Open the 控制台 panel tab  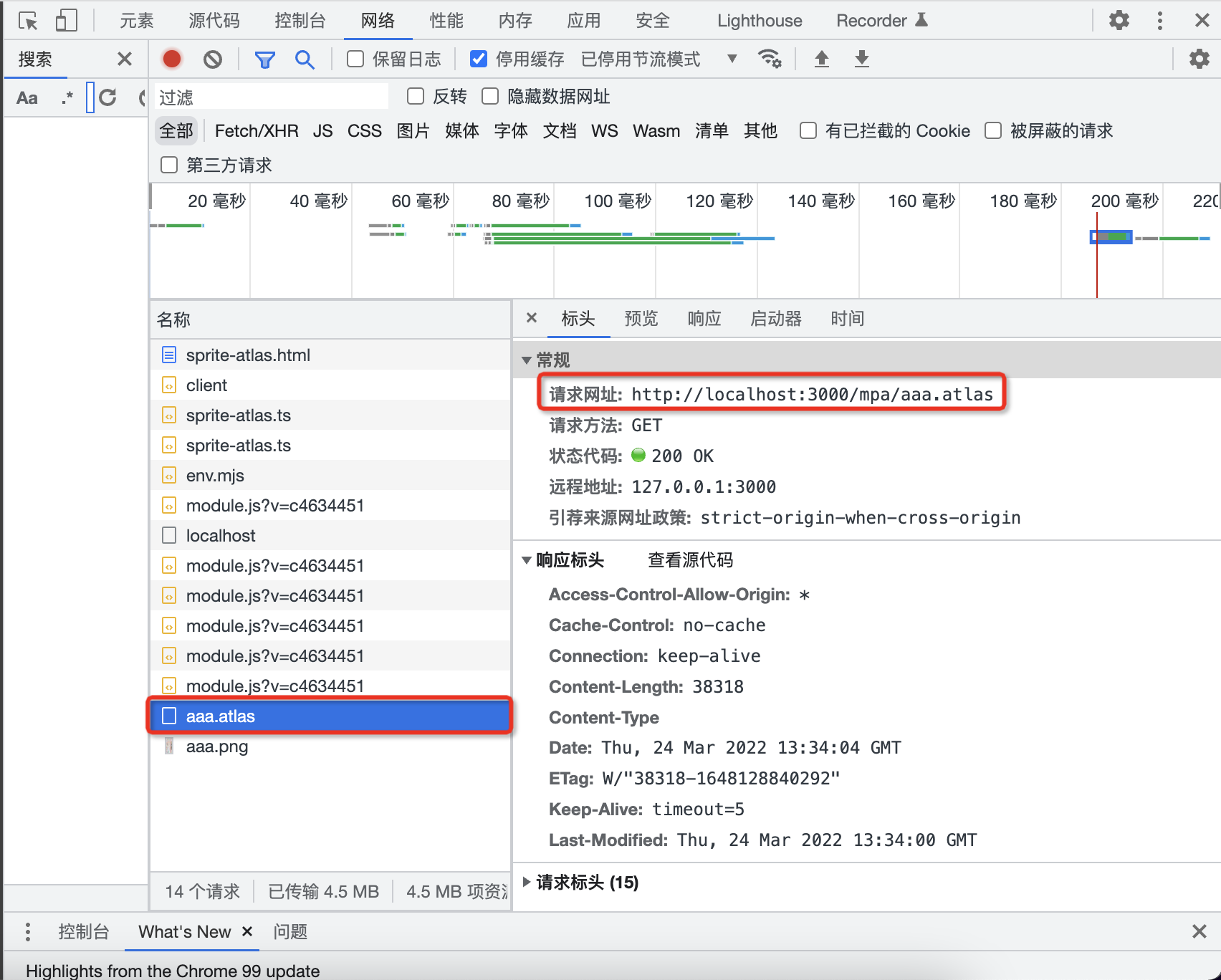point(300,21)
